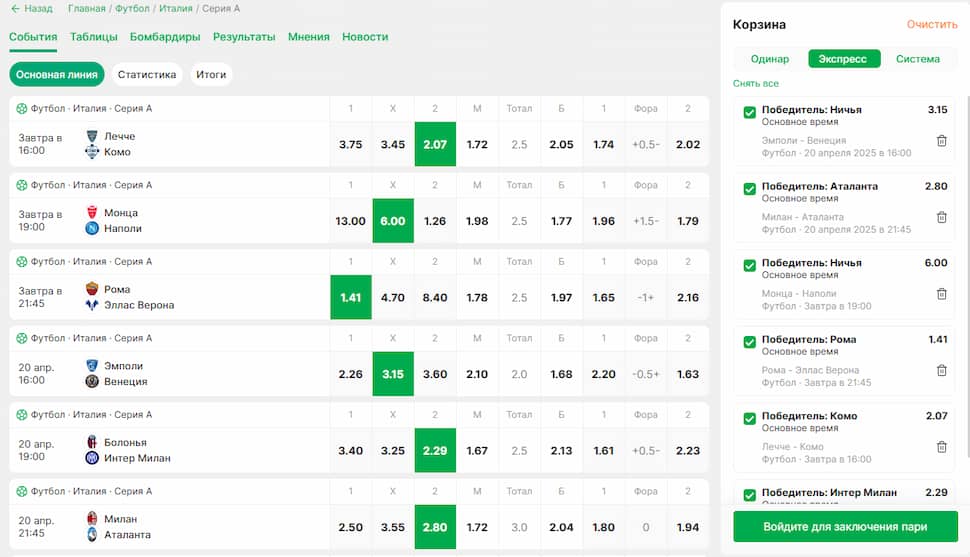Pick 13.00 Монца win odds
The height and width of the screenshot is (557, 970).
pos(351,221)
